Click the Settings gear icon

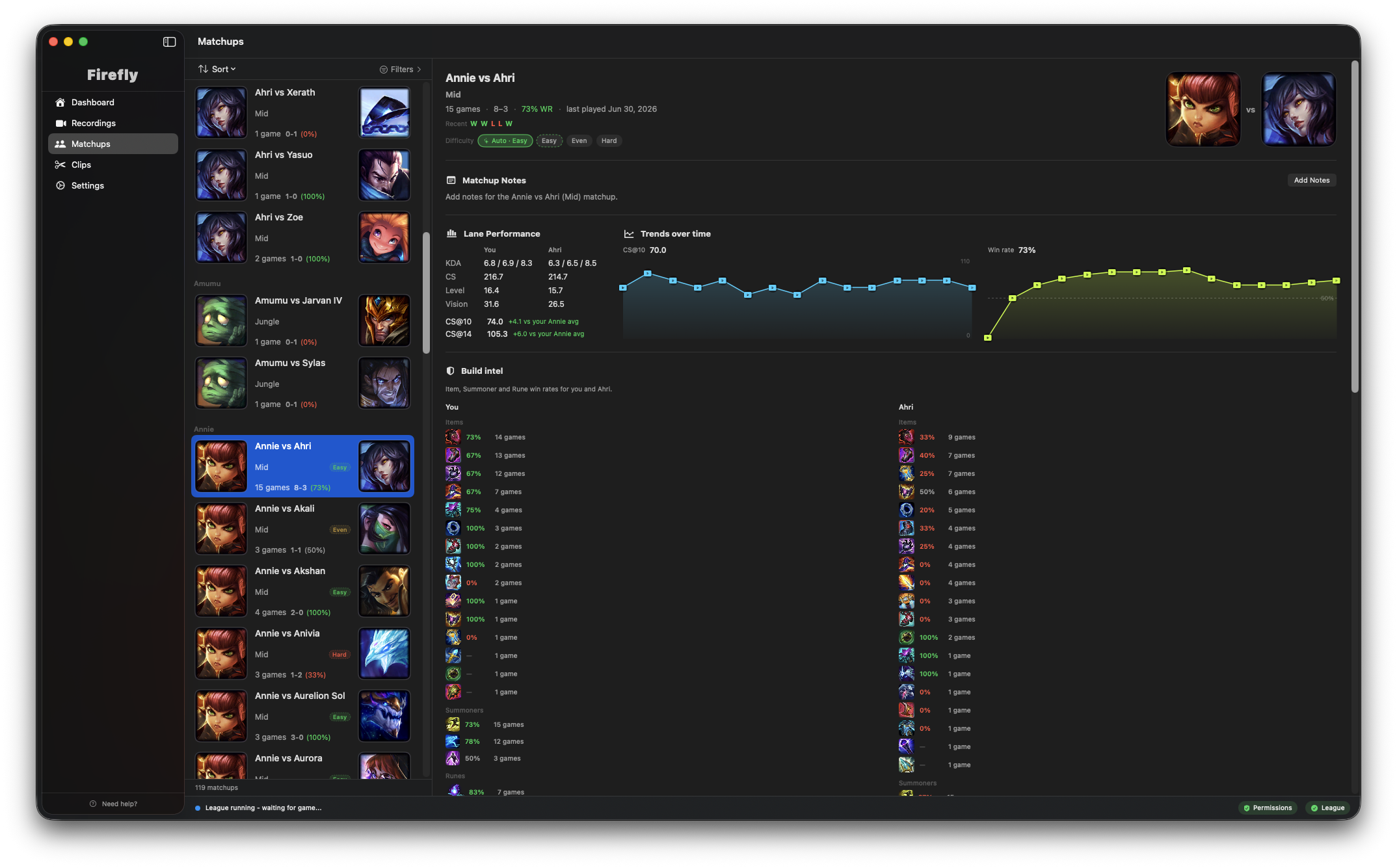tap(60, 185)
